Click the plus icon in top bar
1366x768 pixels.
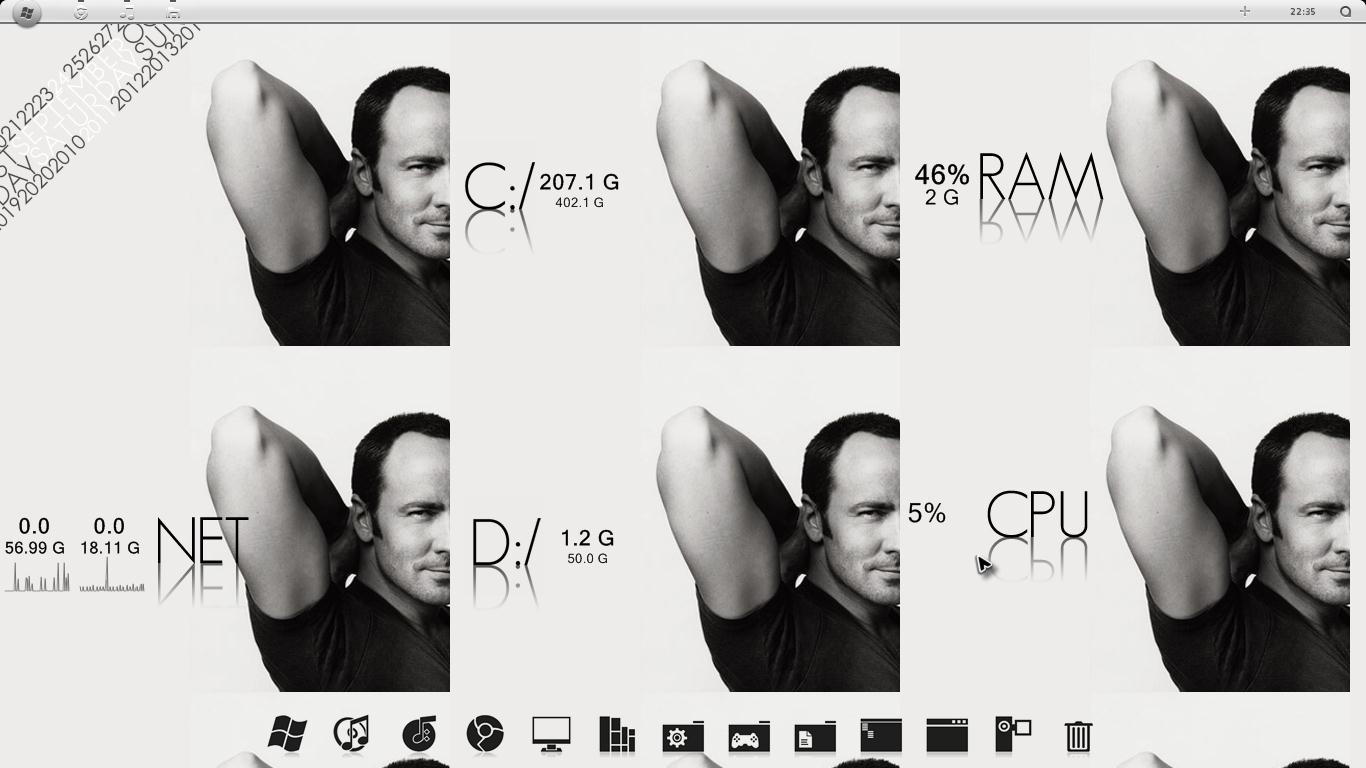[x=1245, y=11]
